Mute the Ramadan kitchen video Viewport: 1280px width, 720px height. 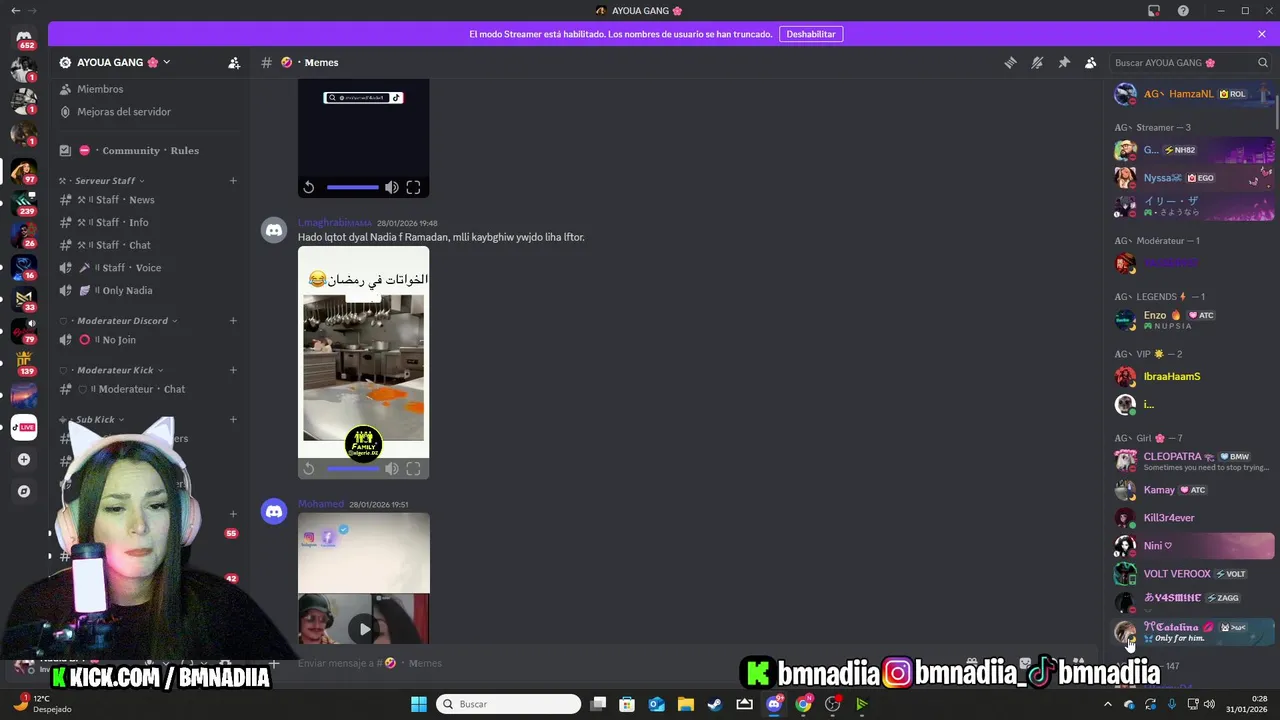point(392,468)
